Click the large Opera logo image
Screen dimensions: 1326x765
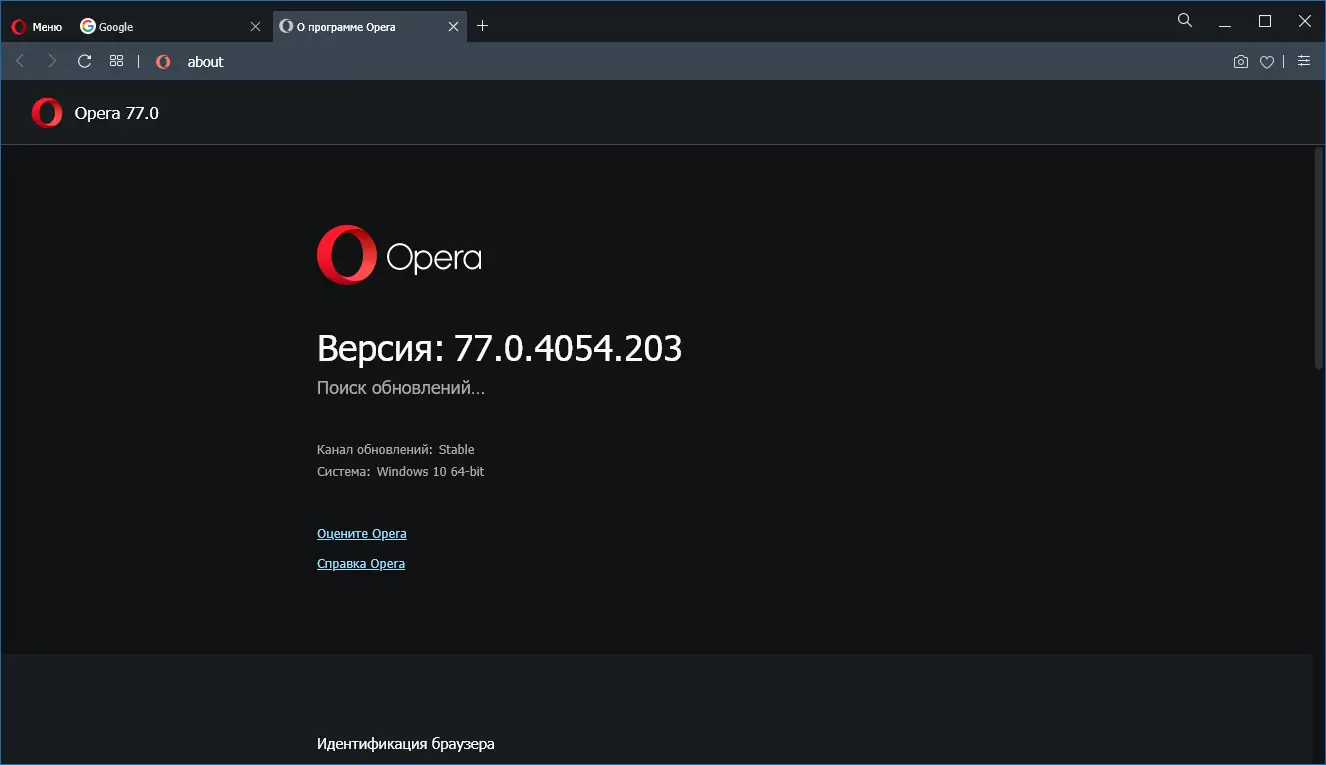[x=400, y=256]
